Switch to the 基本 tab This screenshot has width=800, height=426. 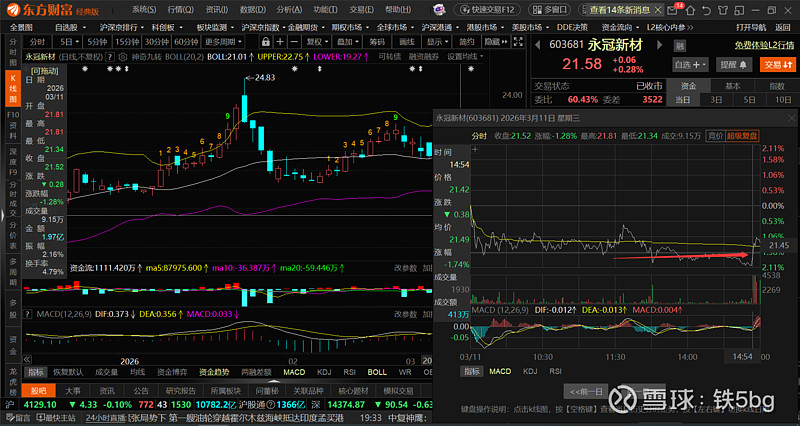[733, 86]
